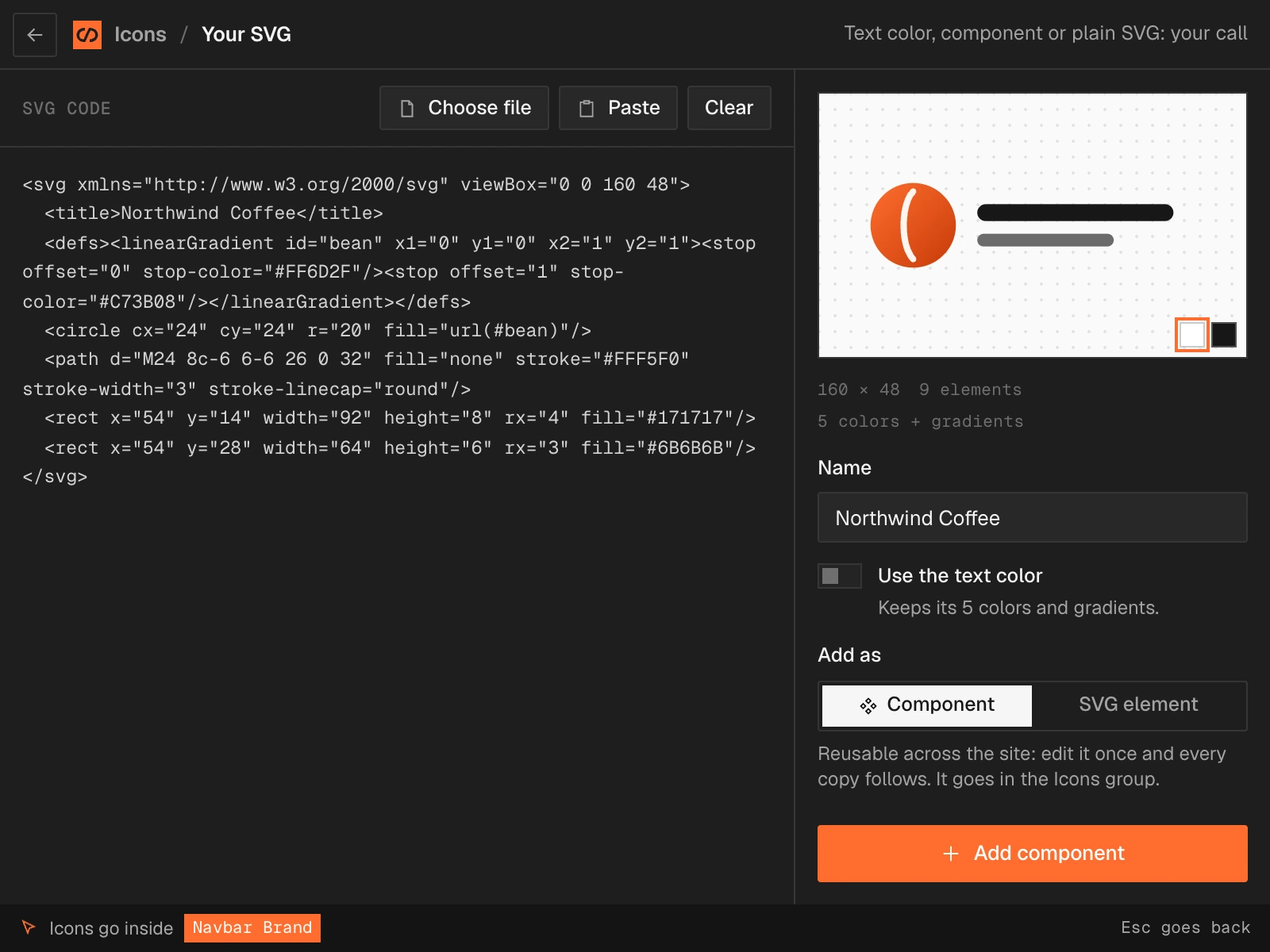Click the 'Text color, component or plain SVG' tagline
This screenshot has width=1270, height=952.
coord(1045,33)
